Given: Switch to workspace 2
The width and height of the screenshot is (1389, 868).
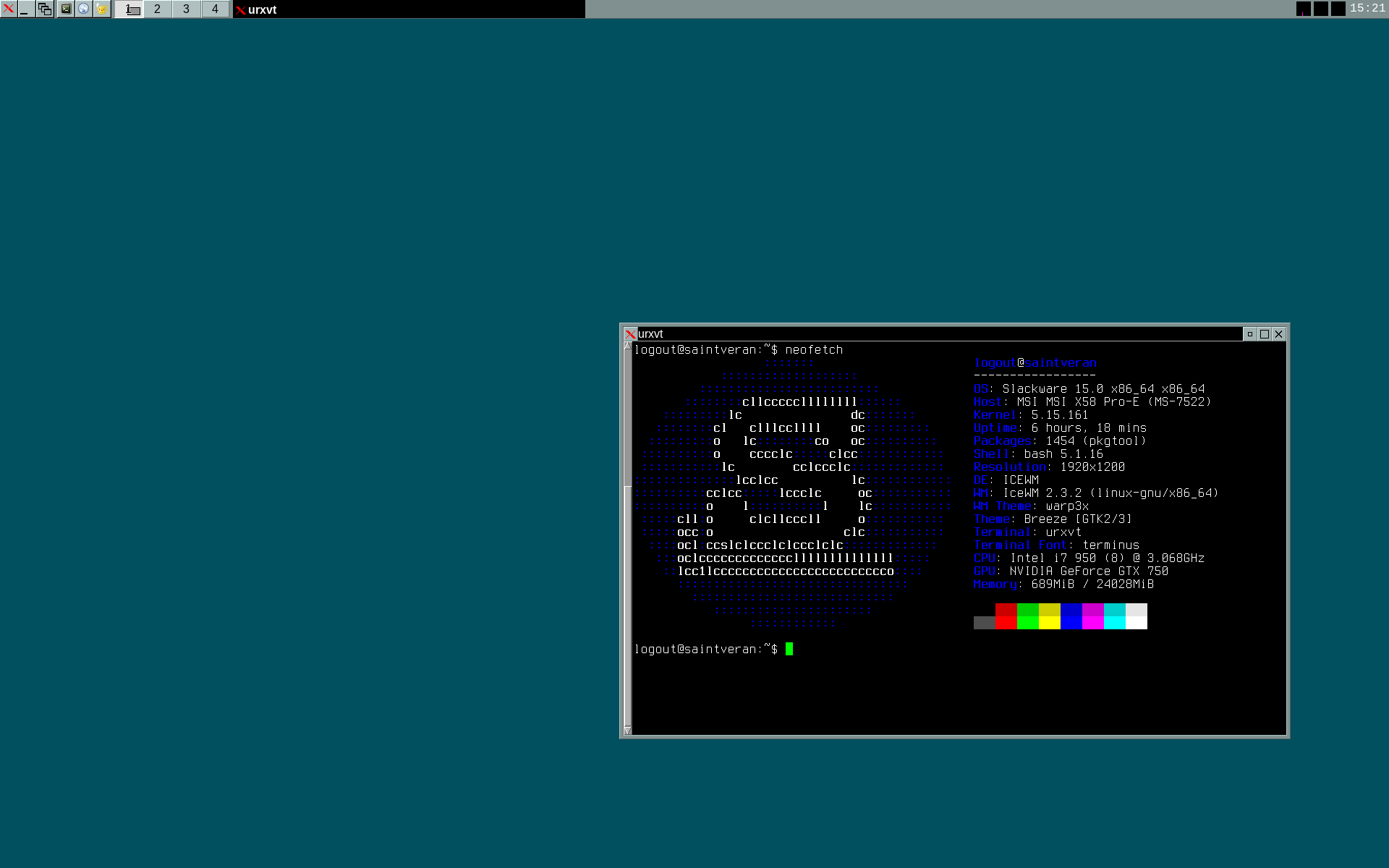Looking at the screenshot, I should [x=157, y=9].
